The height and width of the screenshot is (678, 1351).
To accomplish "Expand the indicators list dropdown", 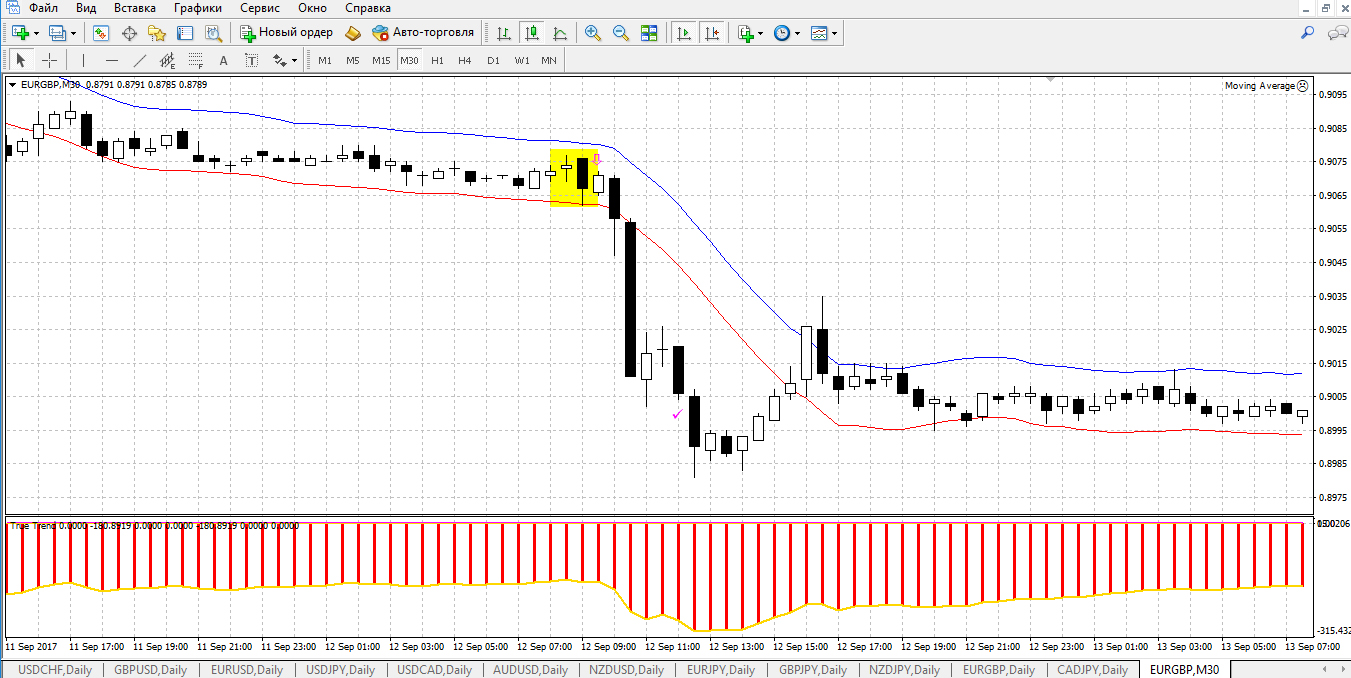I will point(761,33).
